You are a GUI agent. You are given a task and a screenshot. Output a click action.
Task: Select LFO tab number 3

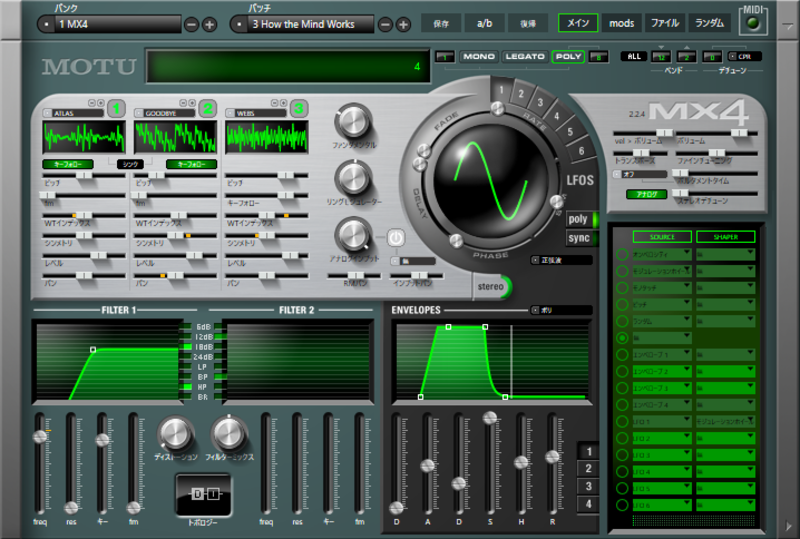point(540,103)
